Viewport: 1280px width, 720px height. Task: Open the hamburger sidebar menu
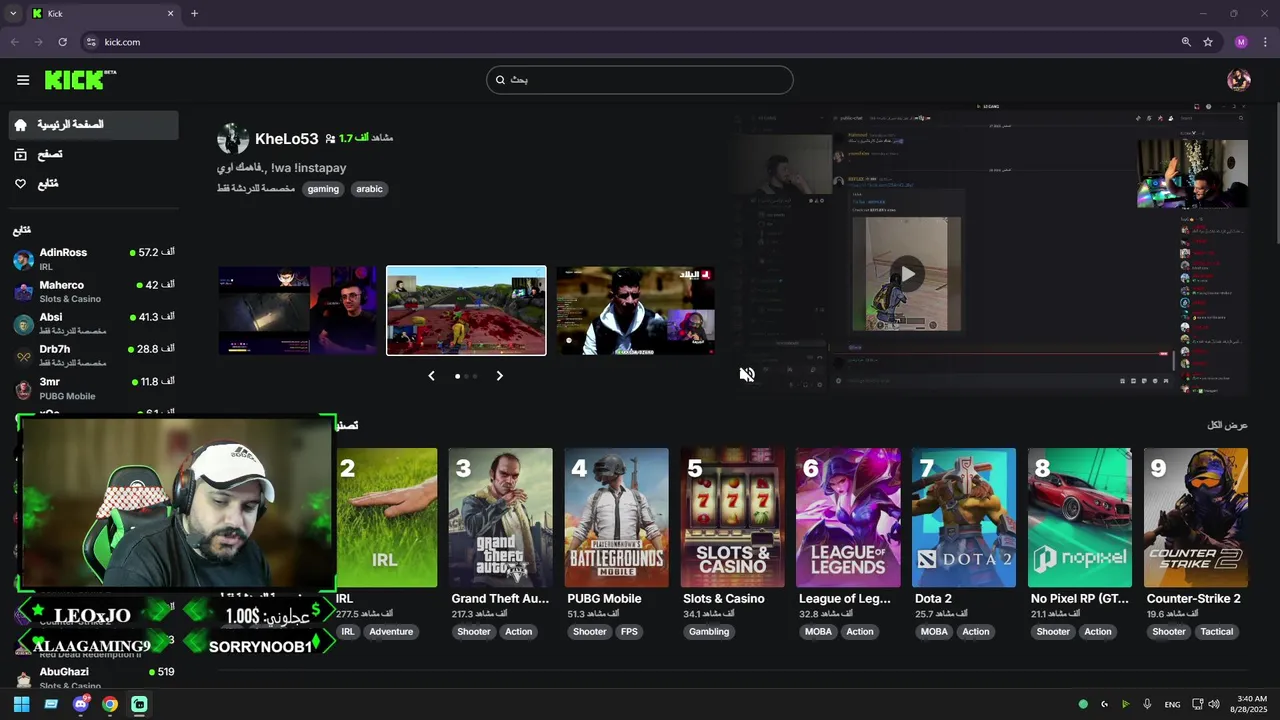click(23, 80)
